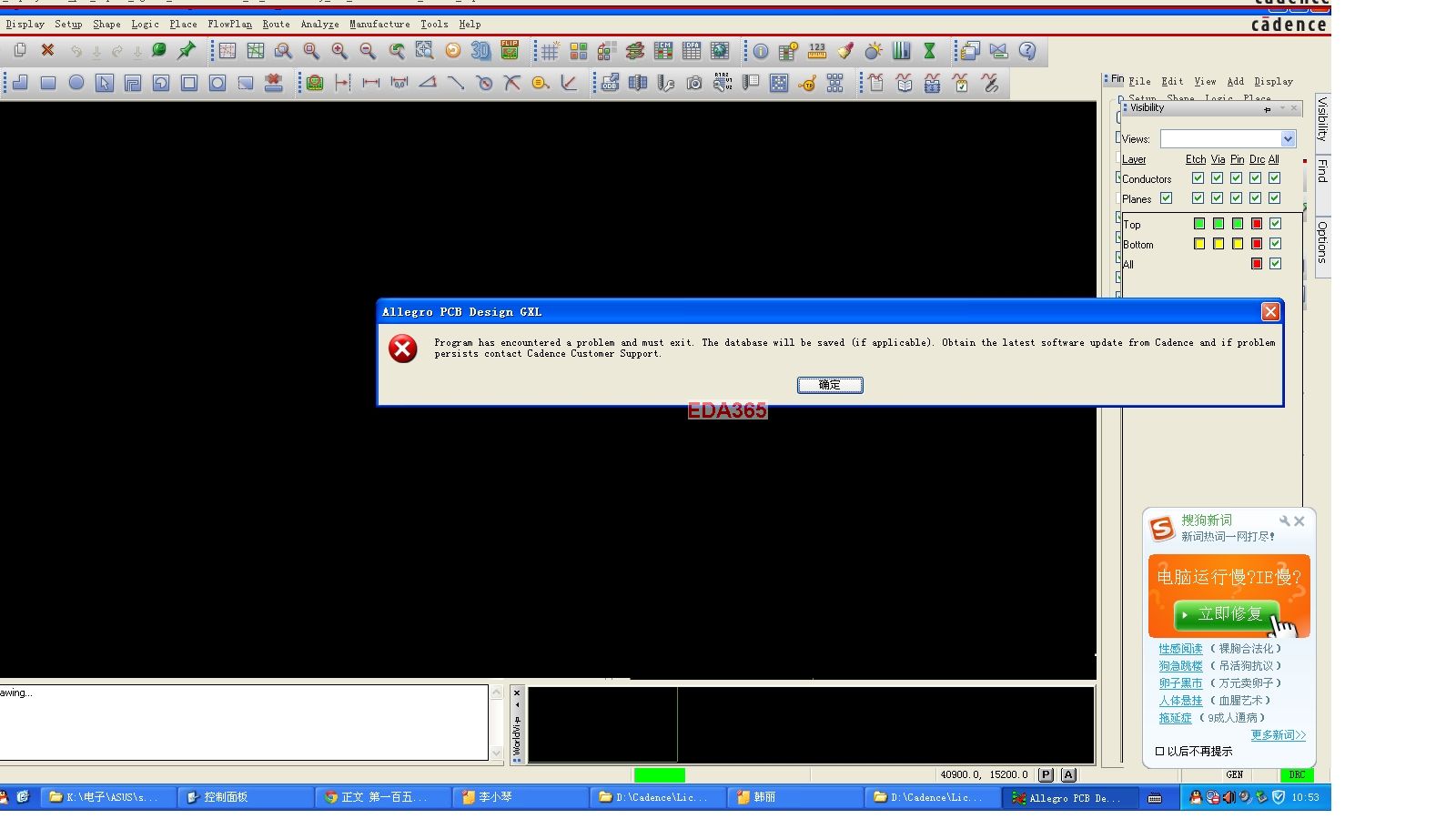Image resolution: width=1456 pixels, height=819 pixels.
Task: Open the 控制面板 taskbar button
Action: point(244,797)
